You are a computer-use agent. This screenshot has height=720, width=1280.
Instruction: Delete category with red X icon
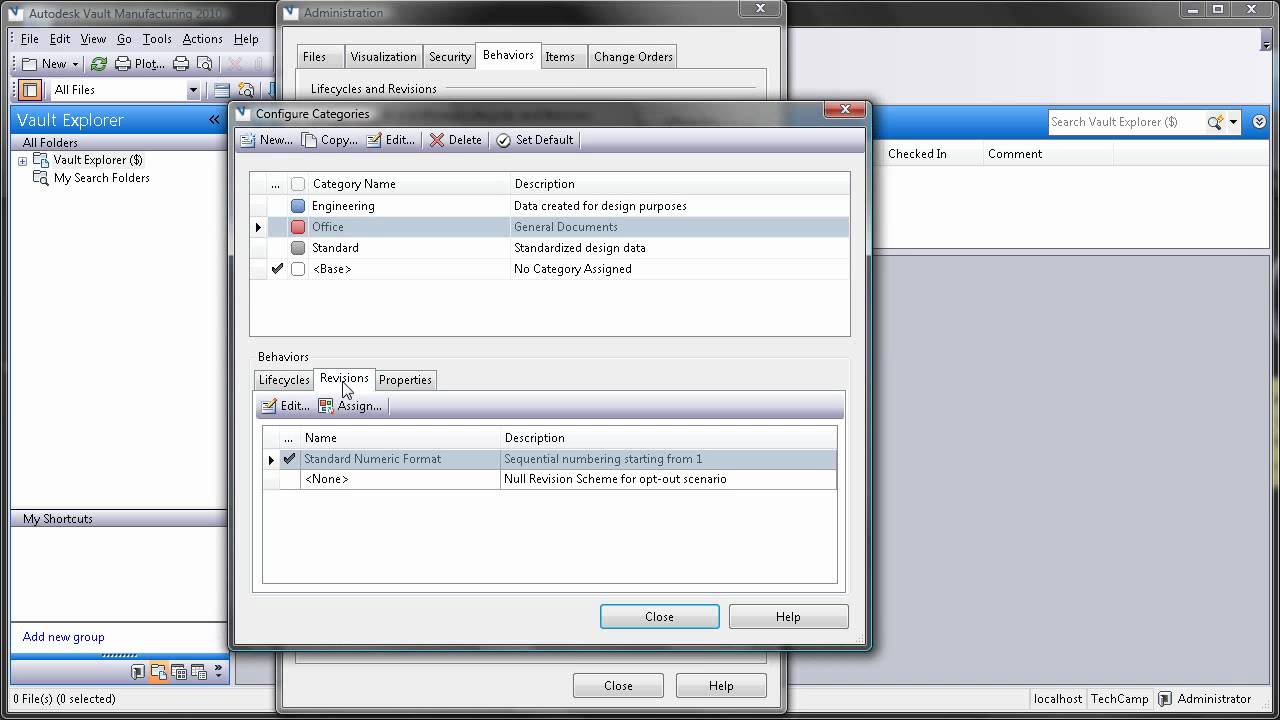coord(437,140)
